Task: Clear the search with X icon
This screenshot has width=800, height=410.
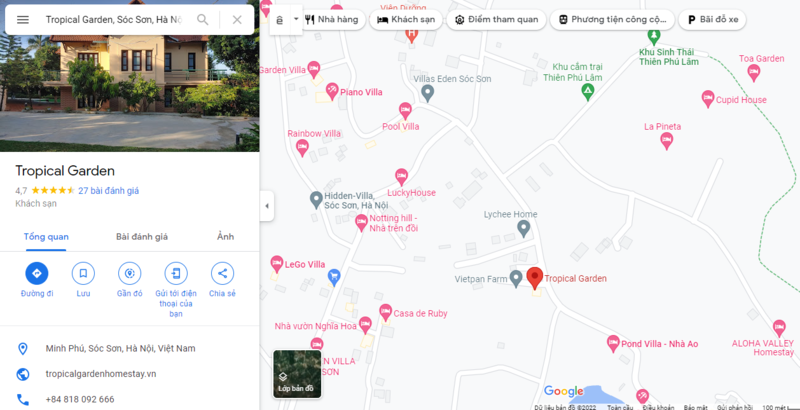Action: [237, 20]
